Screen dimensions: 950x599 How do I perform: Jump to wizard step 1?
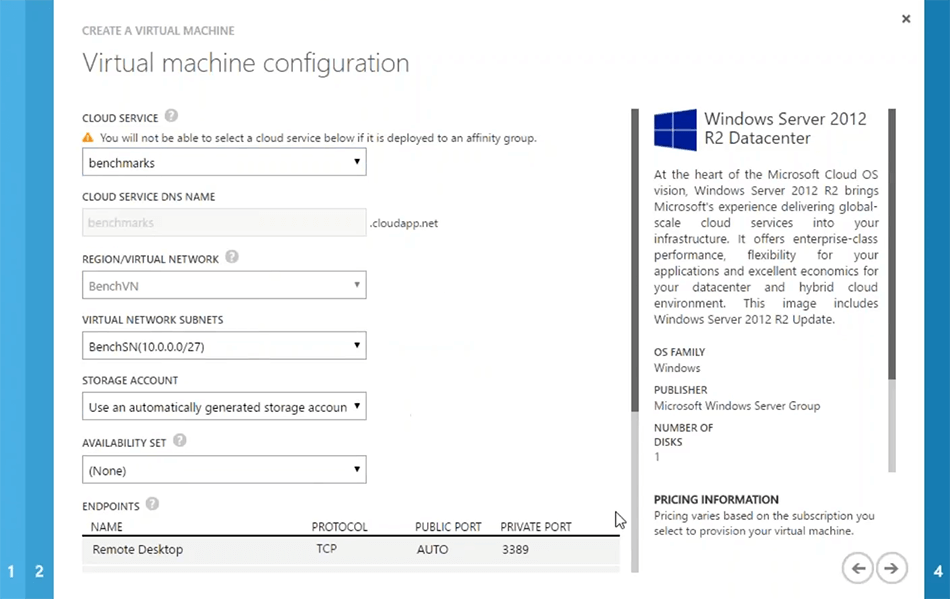[12, 571]
